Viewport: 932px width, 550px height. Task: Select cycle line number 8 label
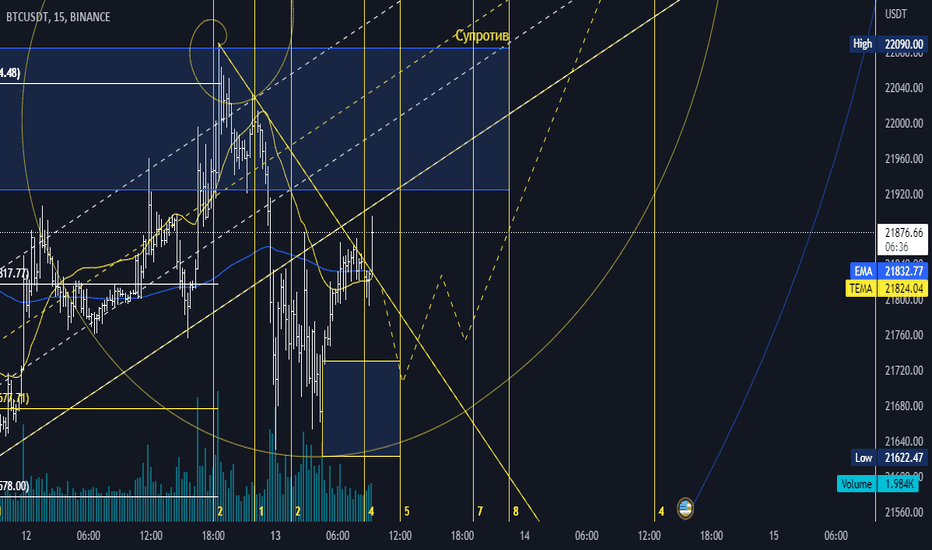[516, 511]
